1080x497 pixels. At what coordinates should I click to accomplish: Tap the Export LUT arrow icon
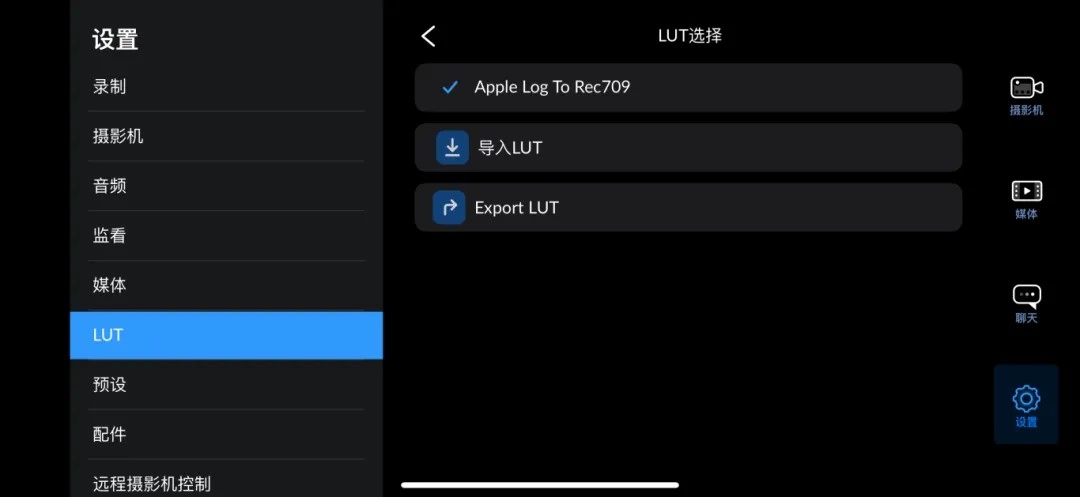pyautogui.click(x=449, y=208)
